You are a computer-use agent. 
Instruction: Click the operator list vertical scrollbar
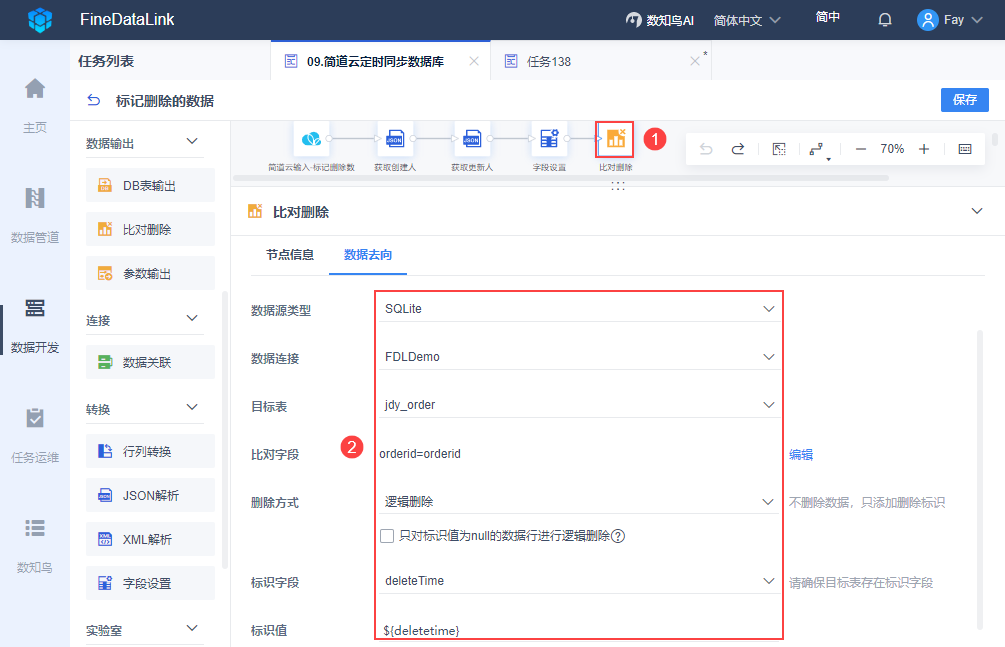(x=224, y=430)
